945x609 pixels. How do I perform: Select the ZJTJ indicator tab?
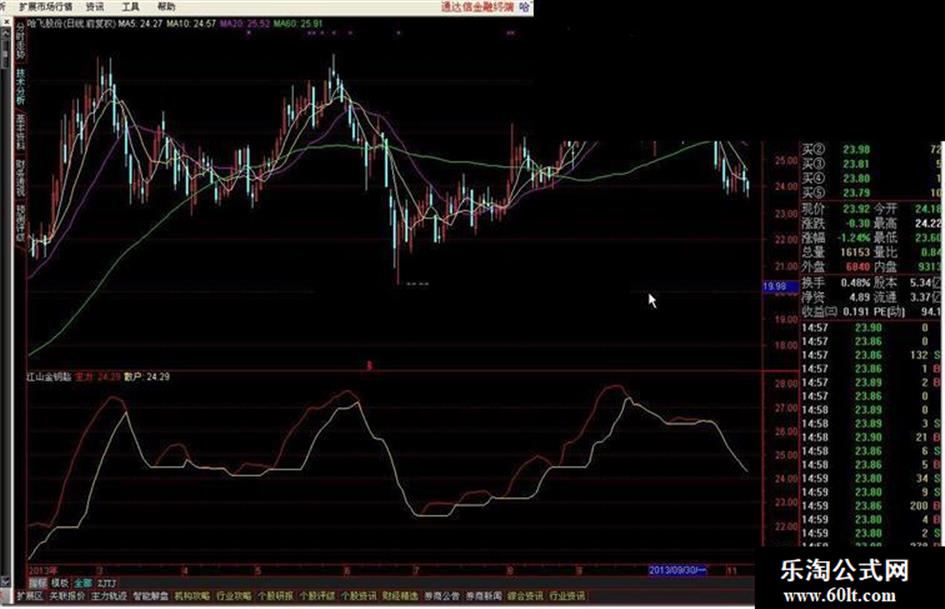coord(106,583)
